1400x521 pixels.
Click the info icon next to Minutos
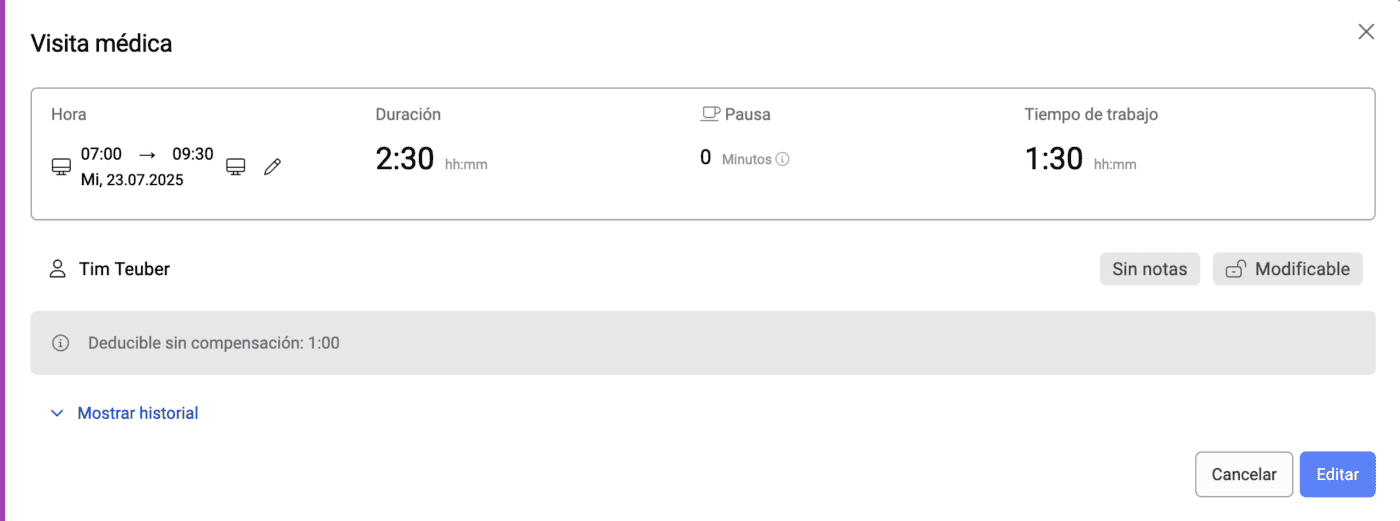coord(783,159)
